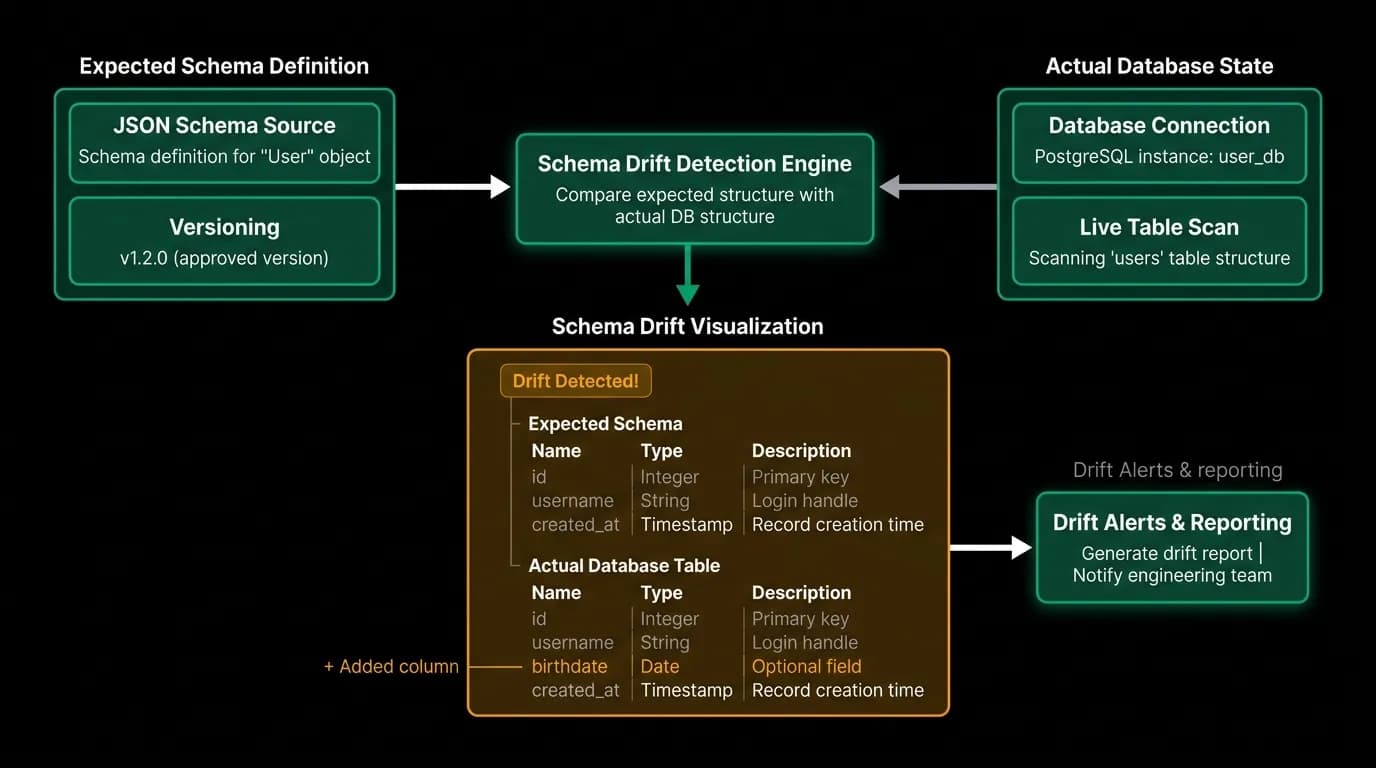Click the + Added column annotation
The height and width of the screenshot is (768, 1376).
pos(391,666)
